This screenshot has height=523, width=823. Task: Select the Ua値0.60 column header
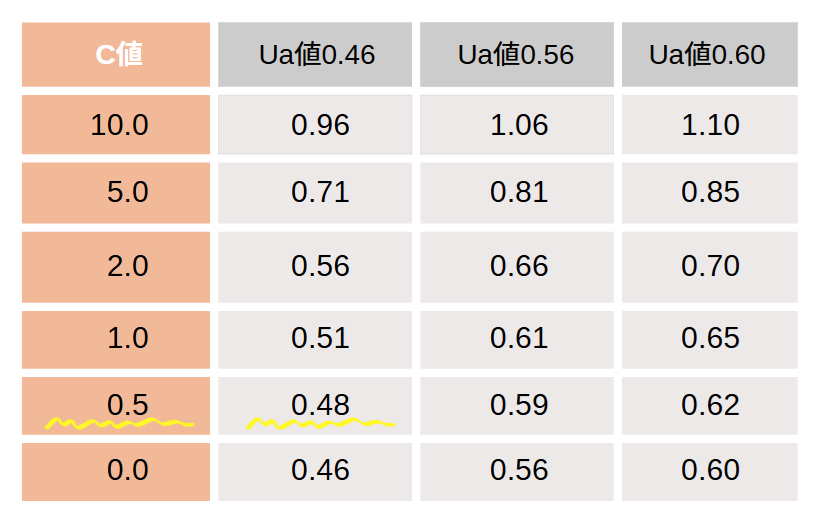click(x=708, y=54)
